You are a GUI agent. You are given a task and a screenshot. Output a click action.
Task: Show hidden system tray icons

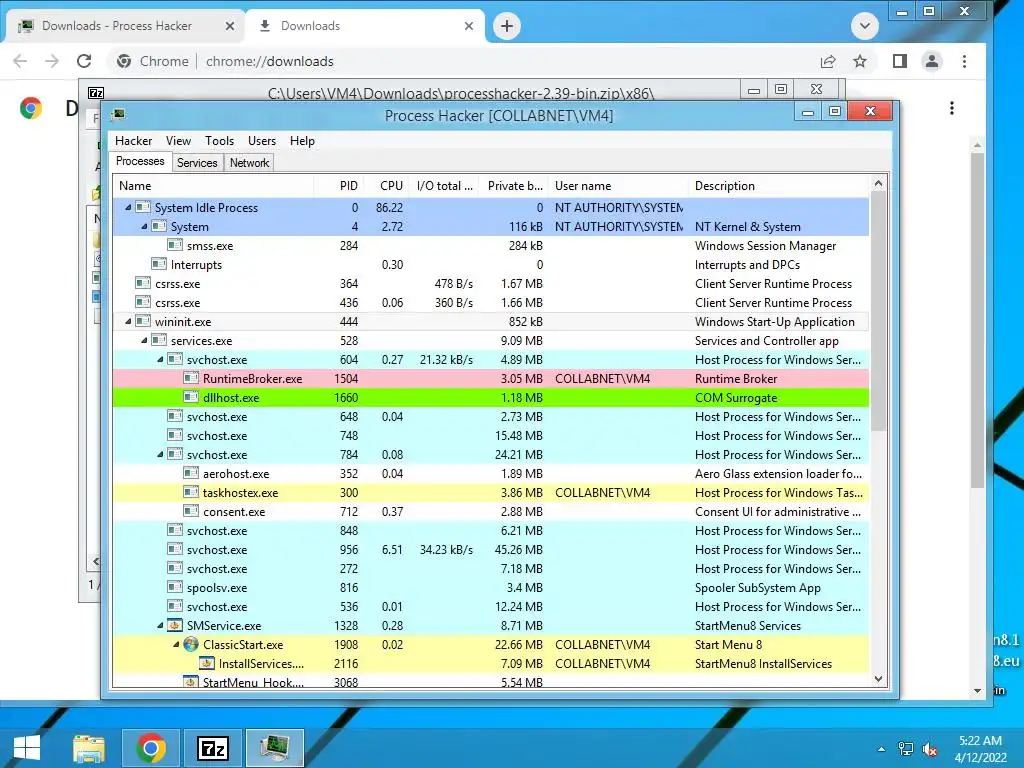click(882, 749)
